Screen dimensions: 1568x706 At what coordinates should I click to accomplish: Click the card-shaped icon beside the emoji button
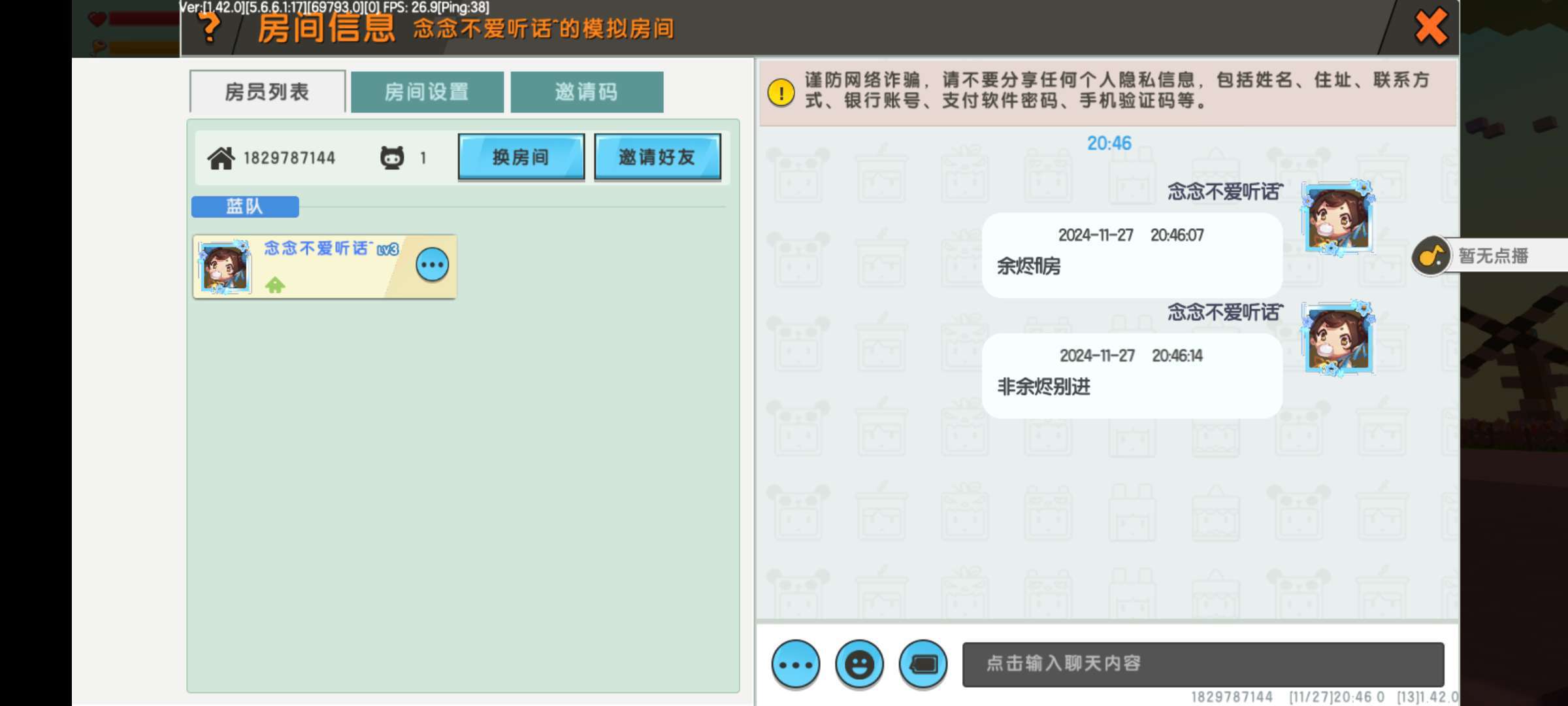click(923, 665)
